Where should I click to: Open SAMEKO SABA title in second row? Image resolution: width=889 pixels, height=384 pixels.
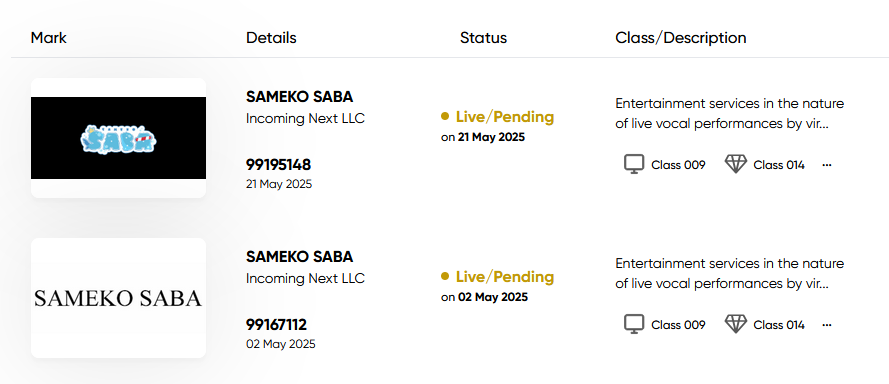(299, 257)
